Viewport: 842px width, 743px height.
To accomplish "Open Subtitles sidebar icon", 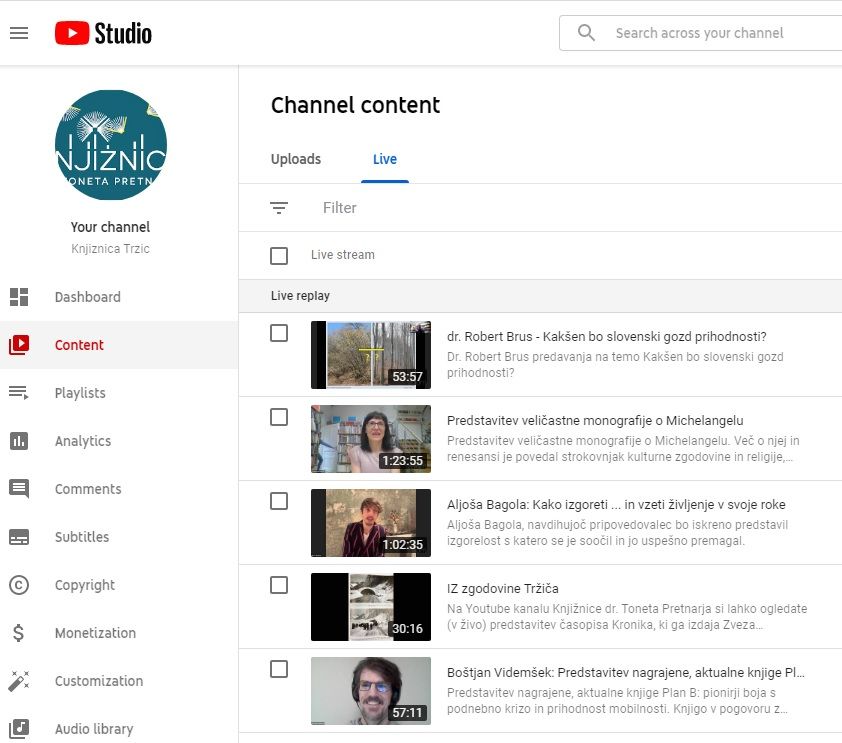I will 19,537.
